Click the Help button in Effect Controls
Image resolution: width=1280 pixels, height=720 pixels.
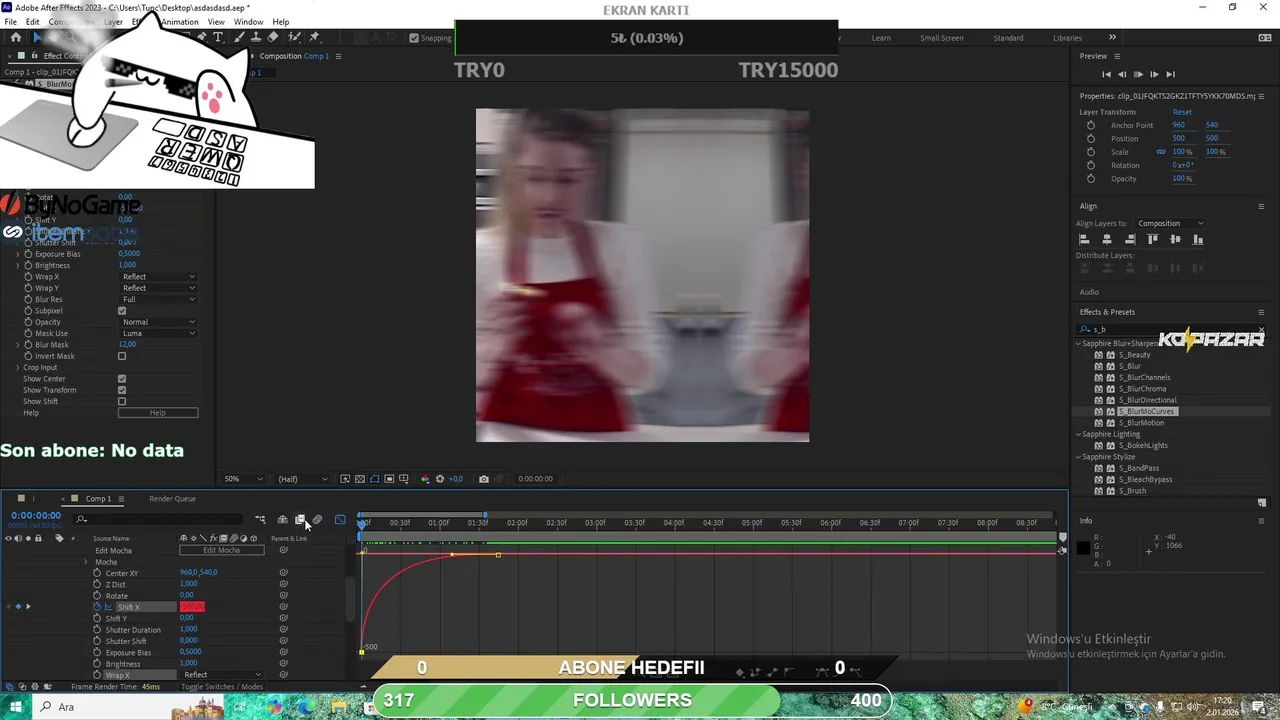pyautogui.click(x=158, y=413)
